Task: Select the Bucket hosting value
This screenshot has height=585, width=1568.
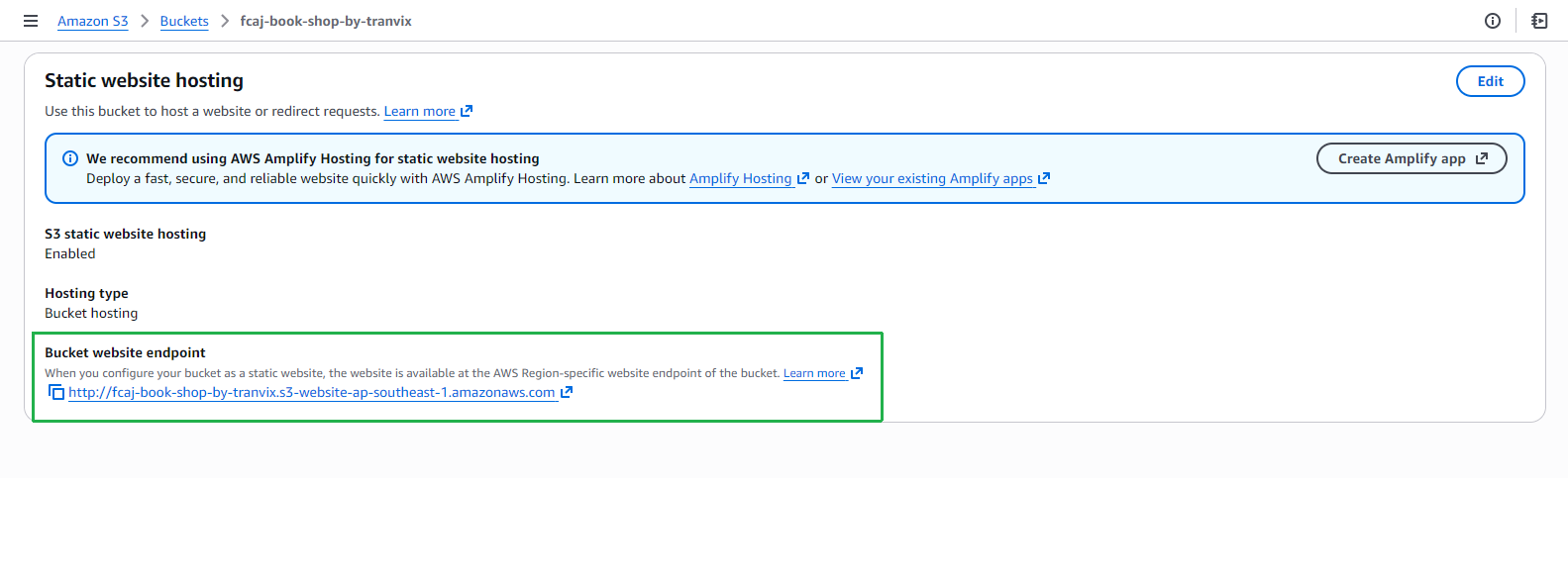Action: tap(91, 314)
